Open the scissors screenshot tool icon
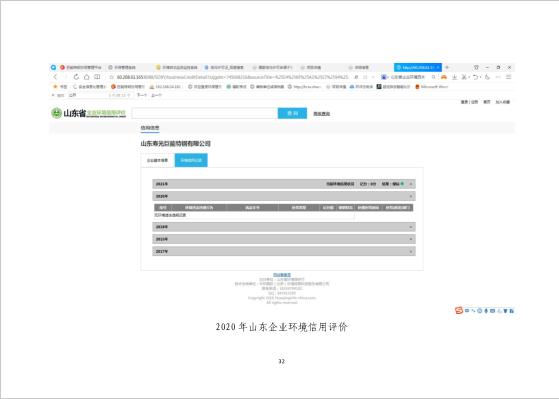 tap(464, 77)
